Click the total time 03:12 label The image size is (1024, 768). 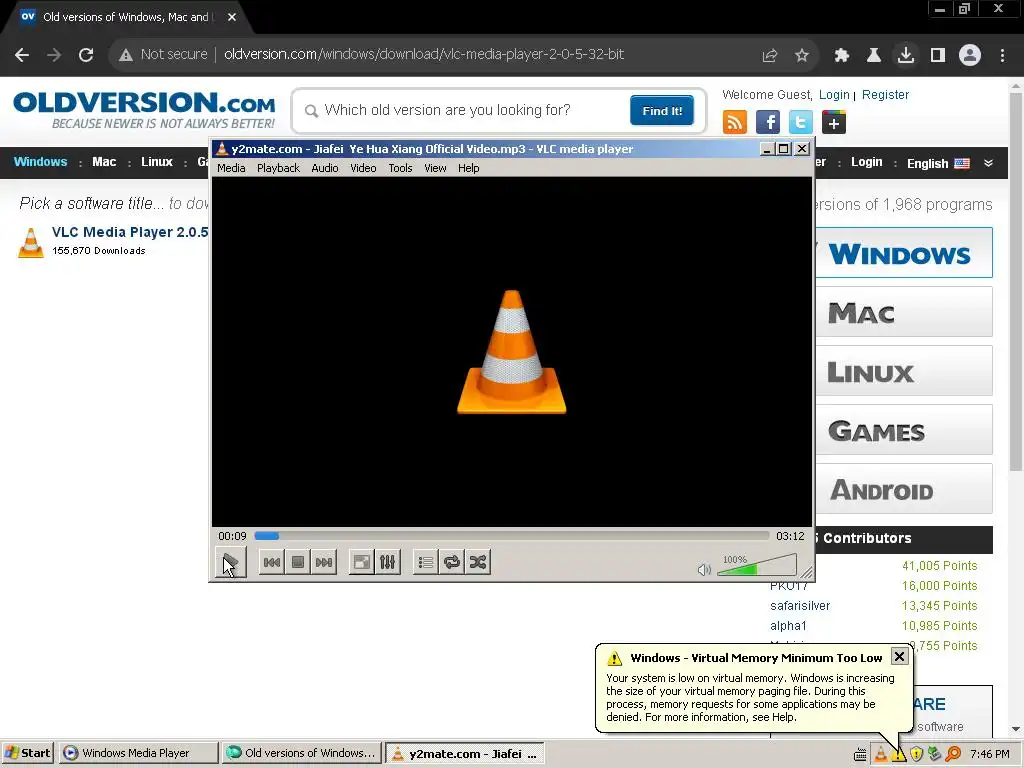point(790,536)
